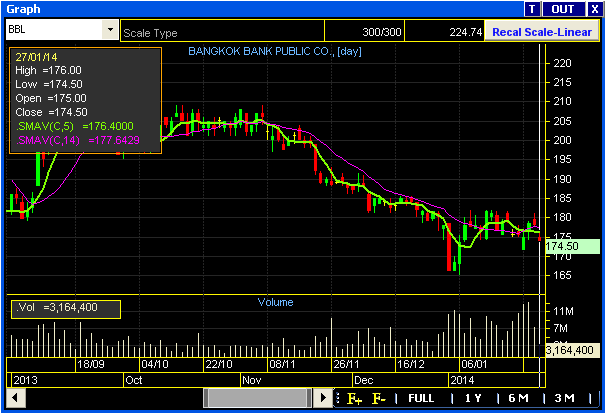The image size is (606, 414).
Task: Select the 1 Y time range
Action: tap(473, 398)
